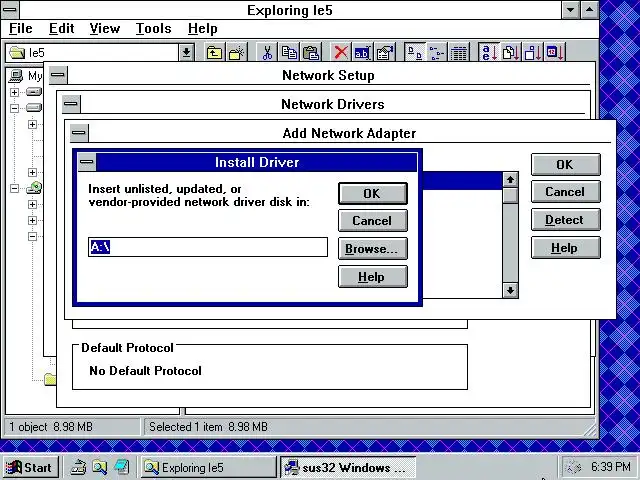Sort by type using documents arrow icon
The image size is (640, 480).
tap(511, 53)
